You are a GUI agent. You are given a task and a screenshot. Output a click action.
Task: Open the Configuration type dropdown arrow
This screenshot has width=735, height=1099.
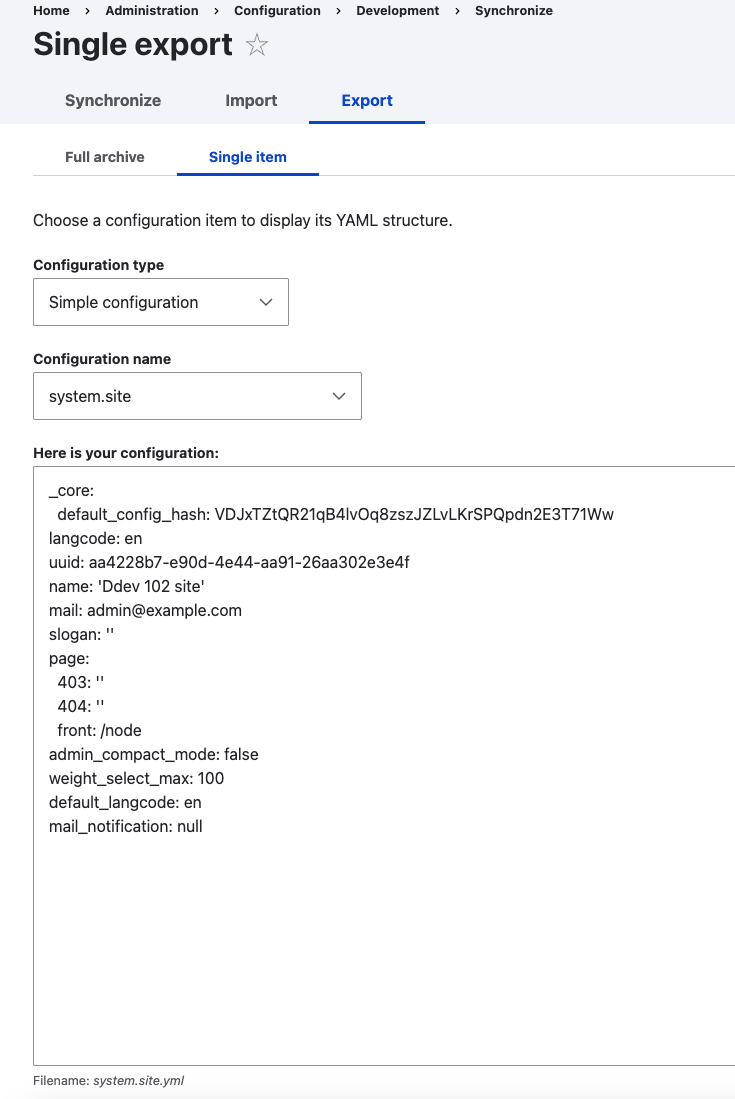coord(266,302)
